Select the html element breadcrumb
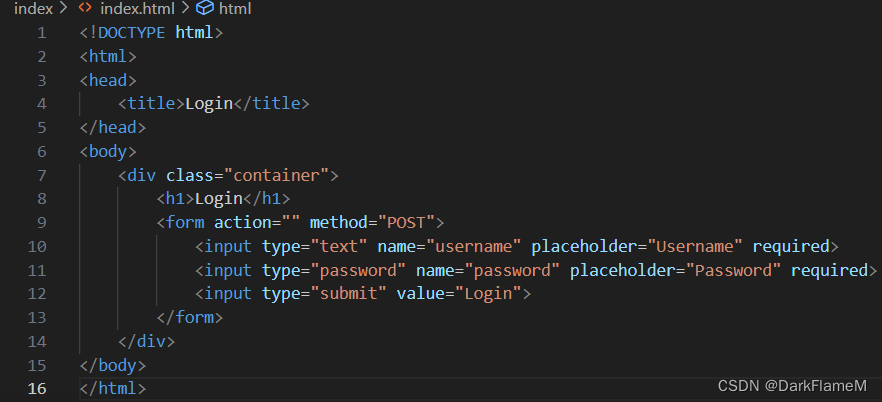Screen dimensions: 882x402 pos(235,9)
